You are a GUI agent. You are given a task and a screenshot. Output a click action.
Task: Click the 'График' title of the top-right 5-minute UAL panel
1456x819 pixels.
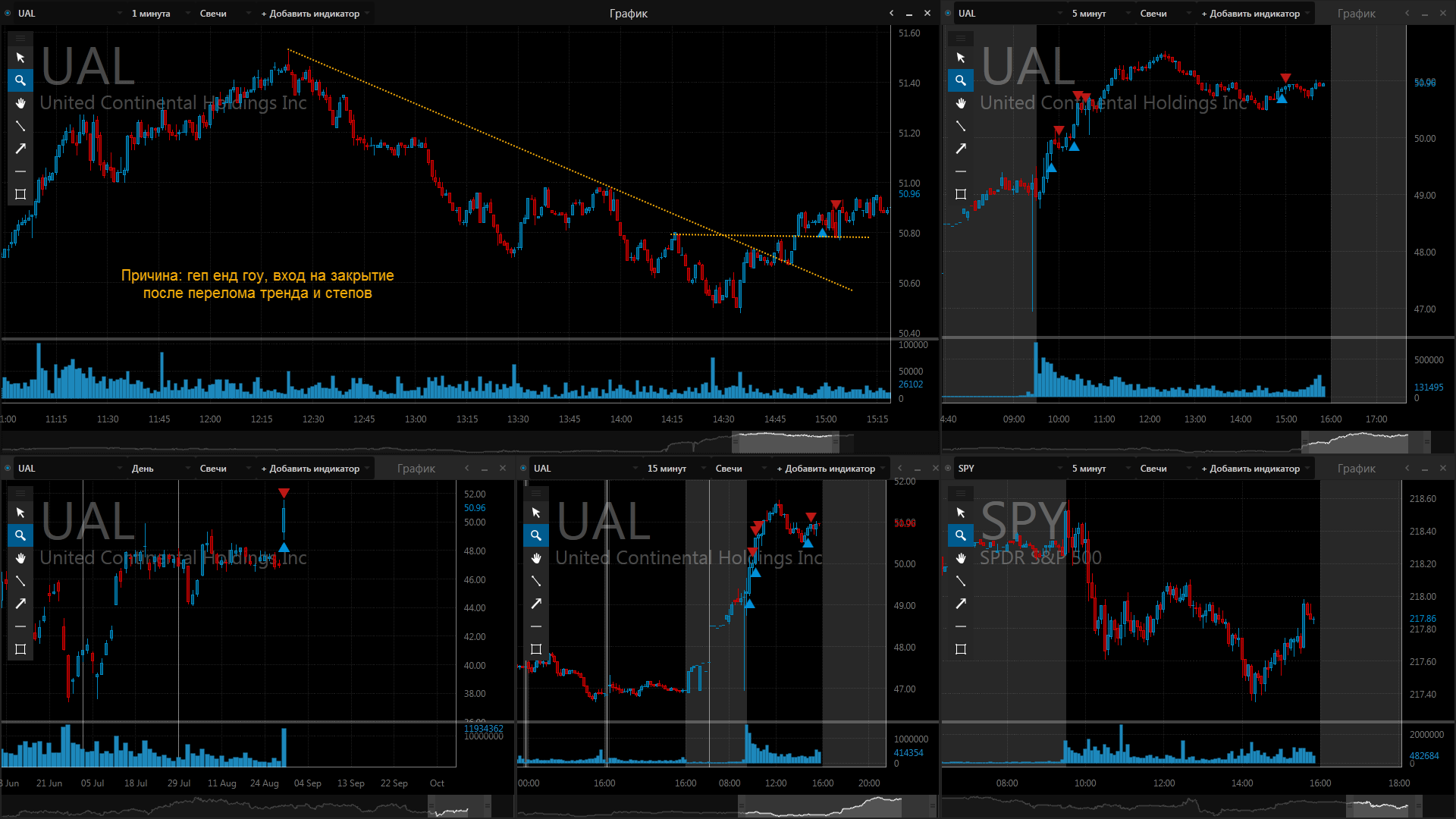[x=1356, y=14]
